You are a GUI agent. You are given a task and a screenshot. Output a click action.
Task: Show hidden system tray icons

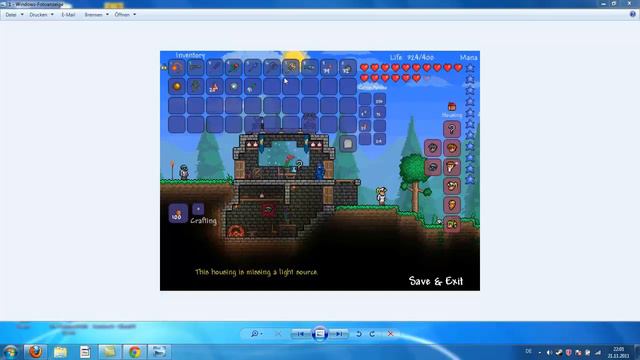(540, 352)
